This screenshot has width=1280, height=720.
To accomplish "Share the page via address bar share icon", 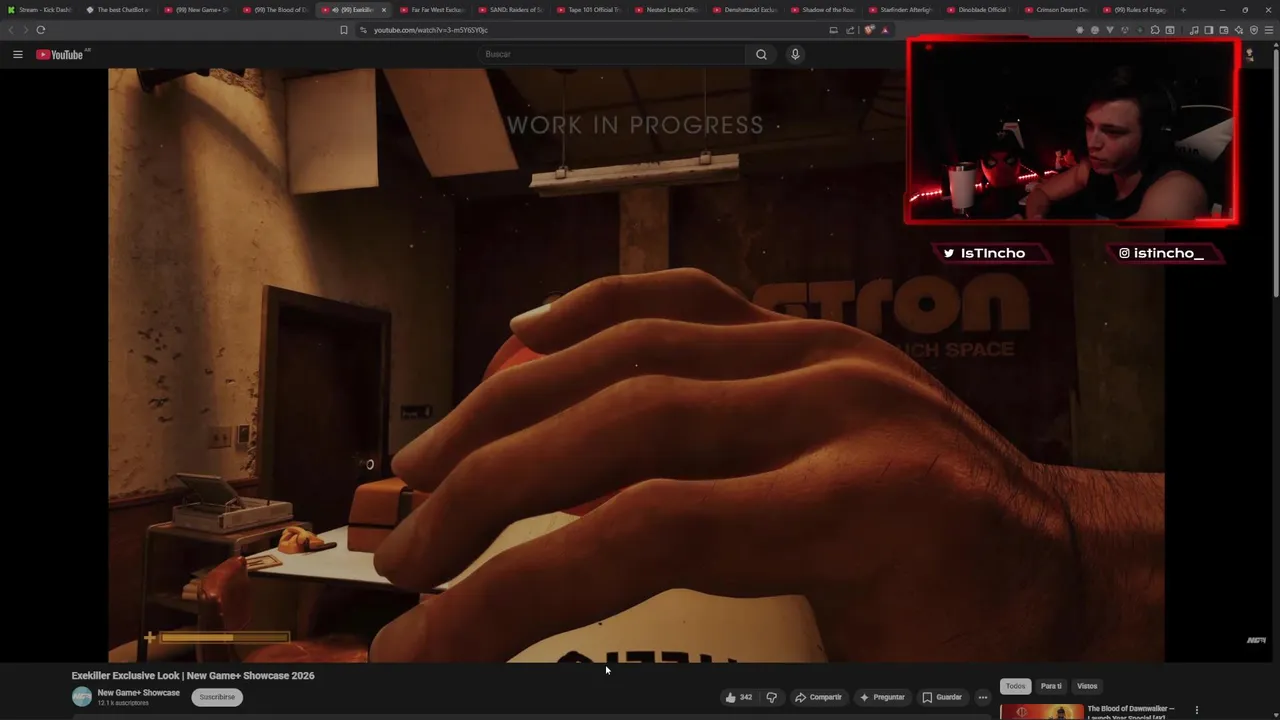I will [x=850, y=30].
